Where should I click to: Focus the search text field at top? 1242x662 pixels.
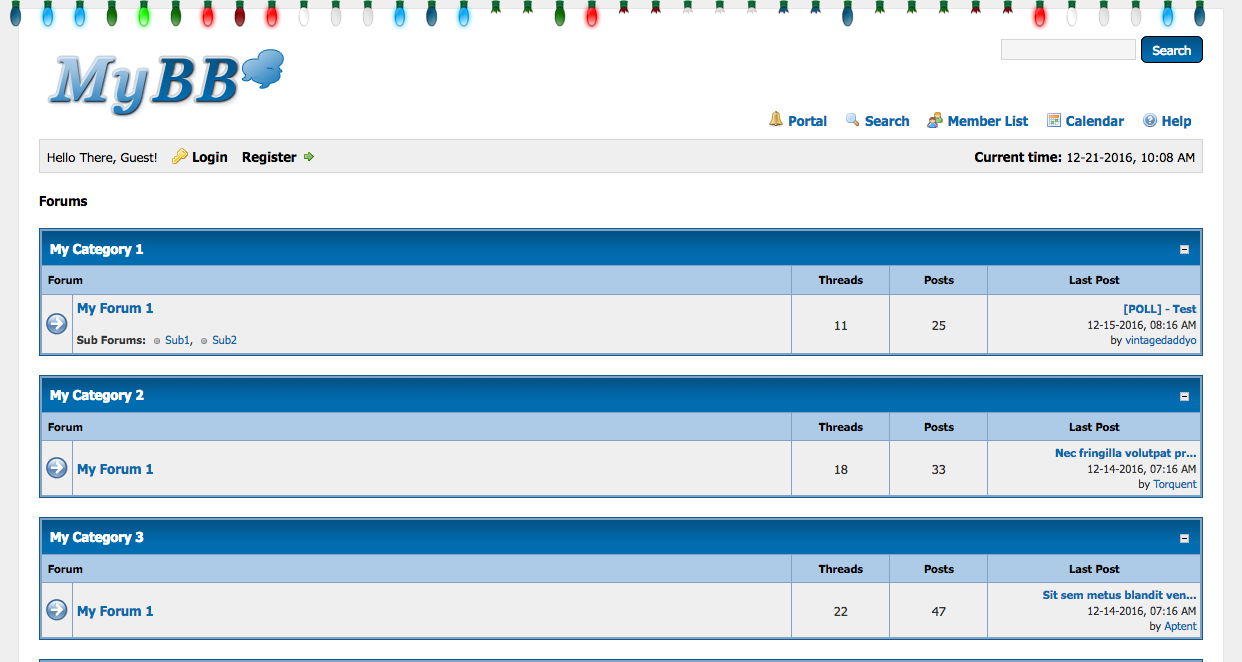(x=1067, y=50)
